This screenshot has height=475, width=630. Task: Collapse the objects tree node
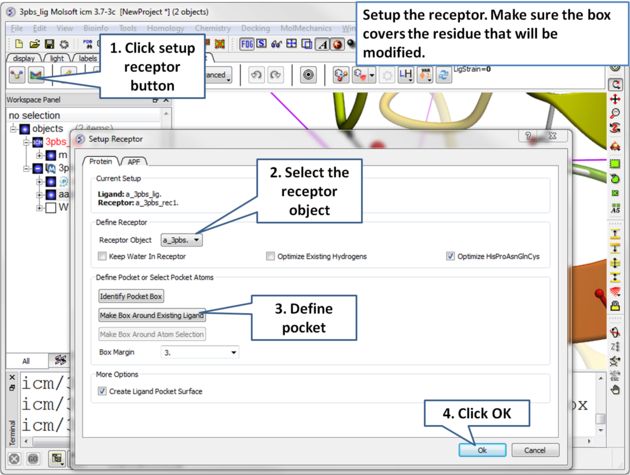(x=14, y=129)
